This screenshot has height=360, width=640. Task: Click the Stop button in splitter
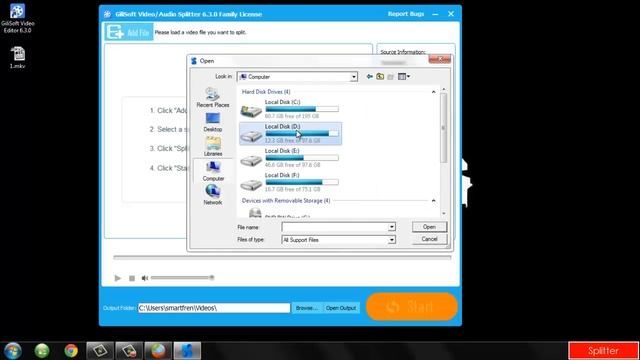point(132,278)
